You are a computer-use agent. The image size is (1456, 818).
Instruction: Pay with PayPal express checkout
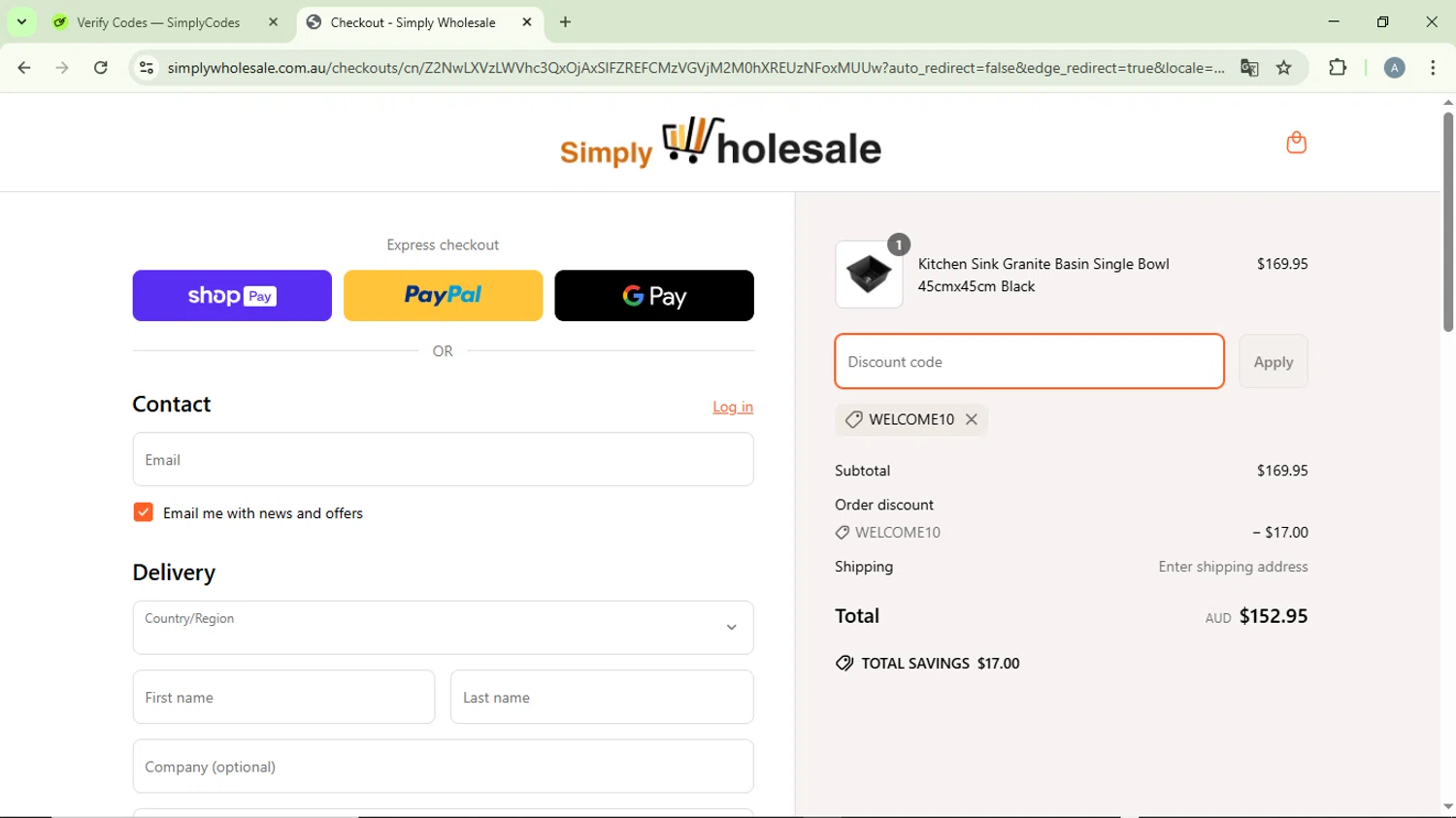[x=443, y=295]
